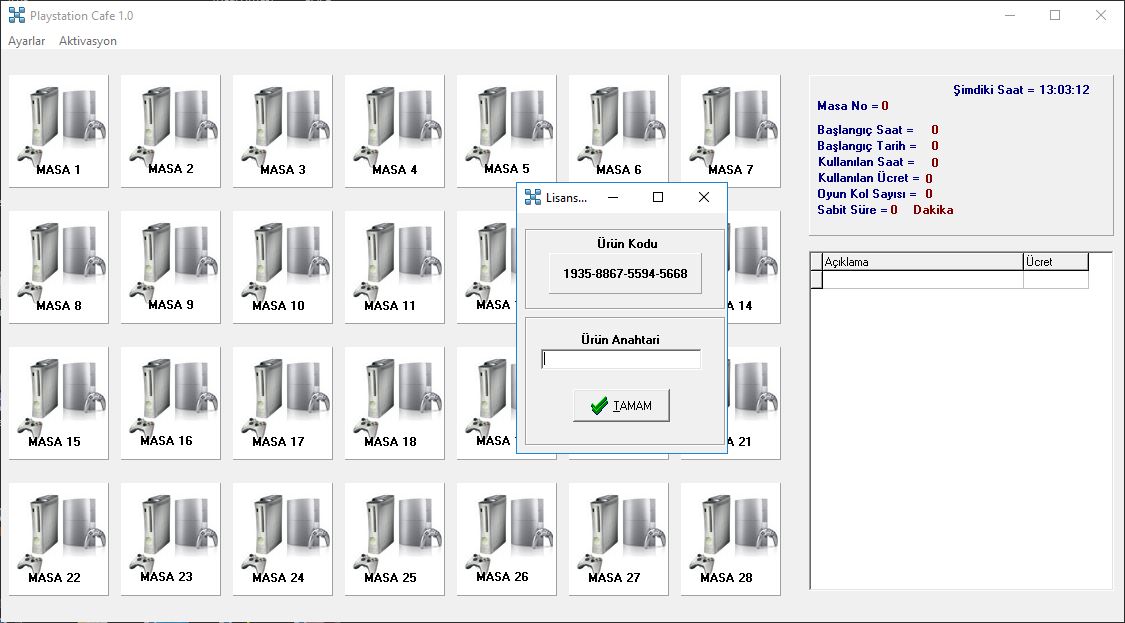
Task: Focus the Ürün Anahtari input field
Action: tap(621, 359)
